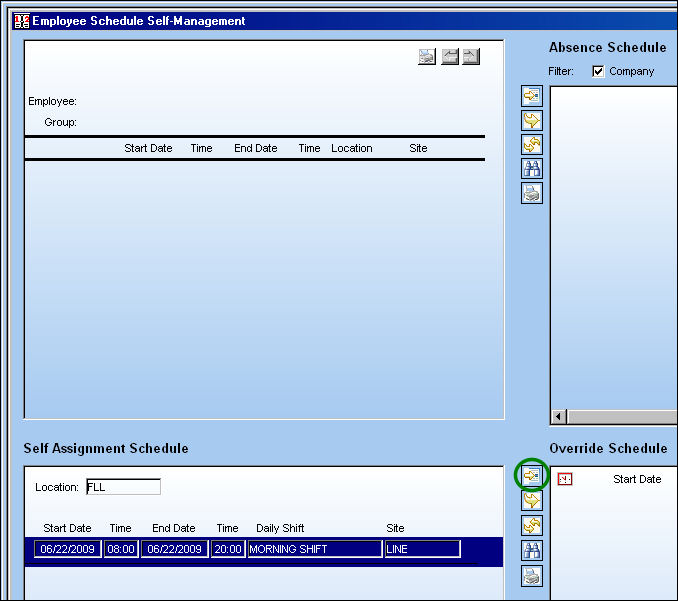Click the Company label beside the filter checkbox
The width and height of the screenshot is (678, 601).
tap(631, 71)
